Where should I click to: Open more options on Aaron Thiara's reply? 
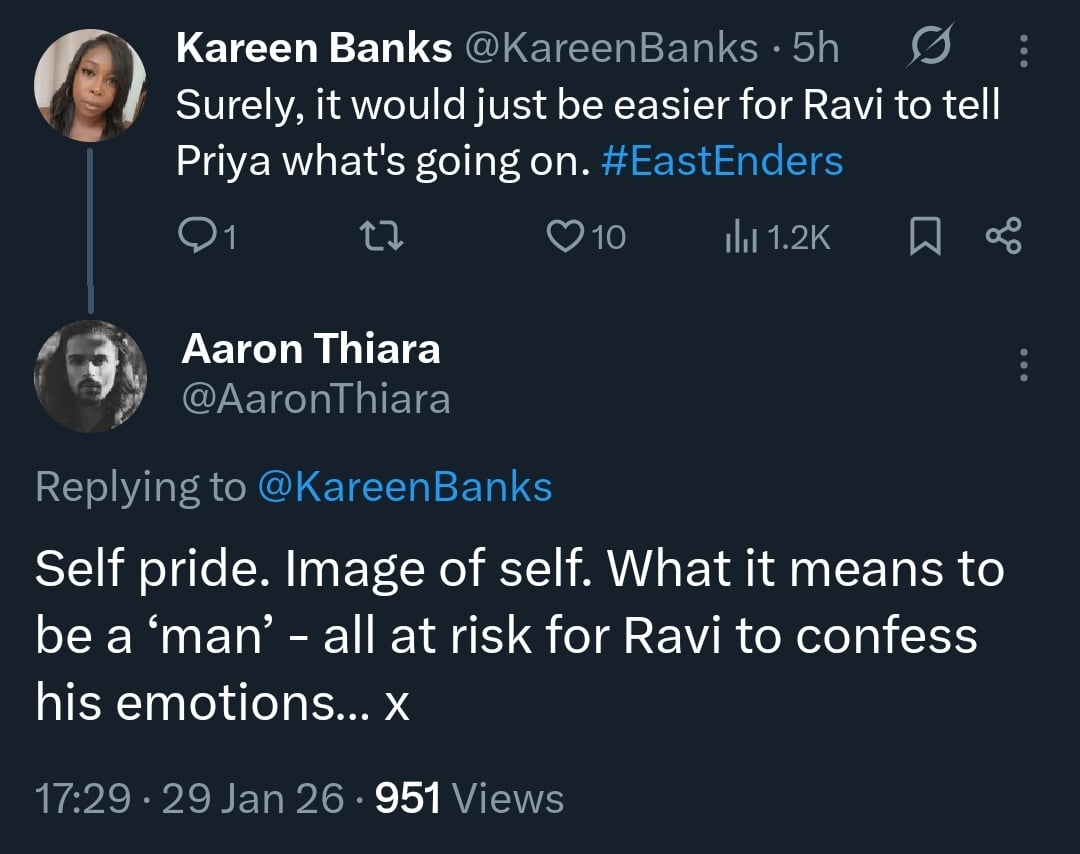pyautogui.click(x=1022, y=365)
